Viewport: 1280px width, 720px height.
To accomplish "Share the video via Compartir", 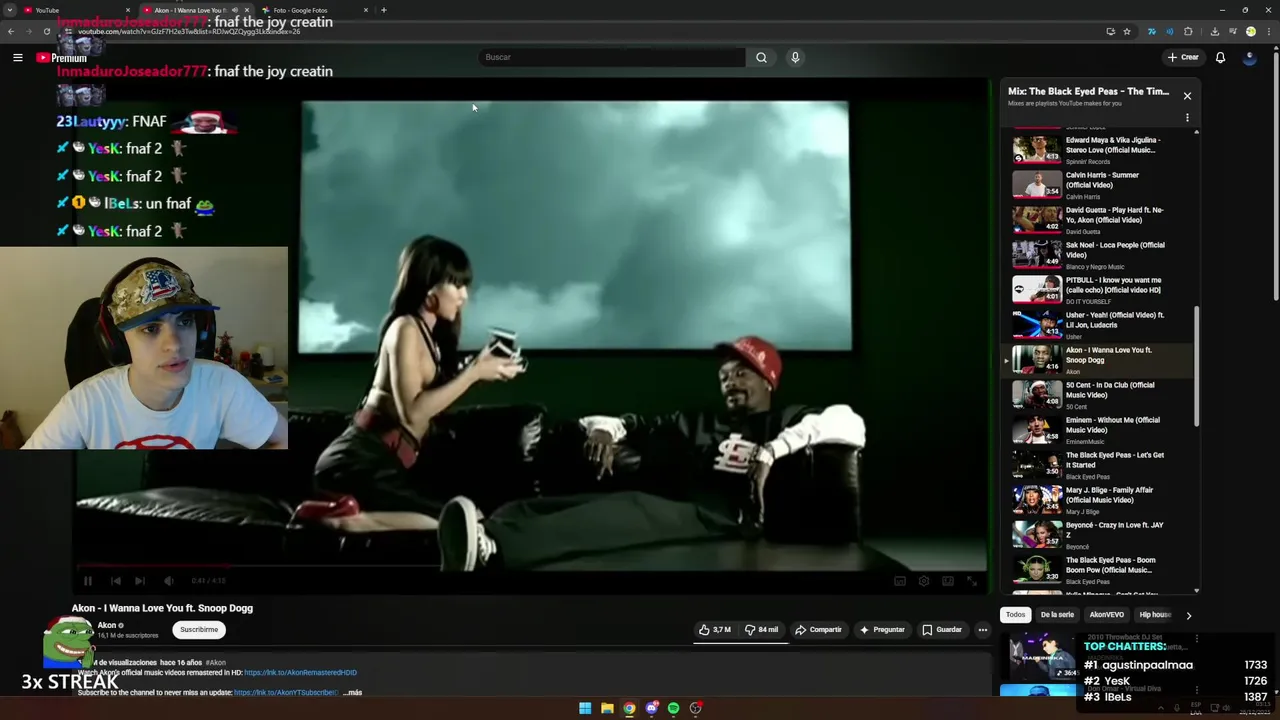I will pyautogui.click(x=818, y=630).
